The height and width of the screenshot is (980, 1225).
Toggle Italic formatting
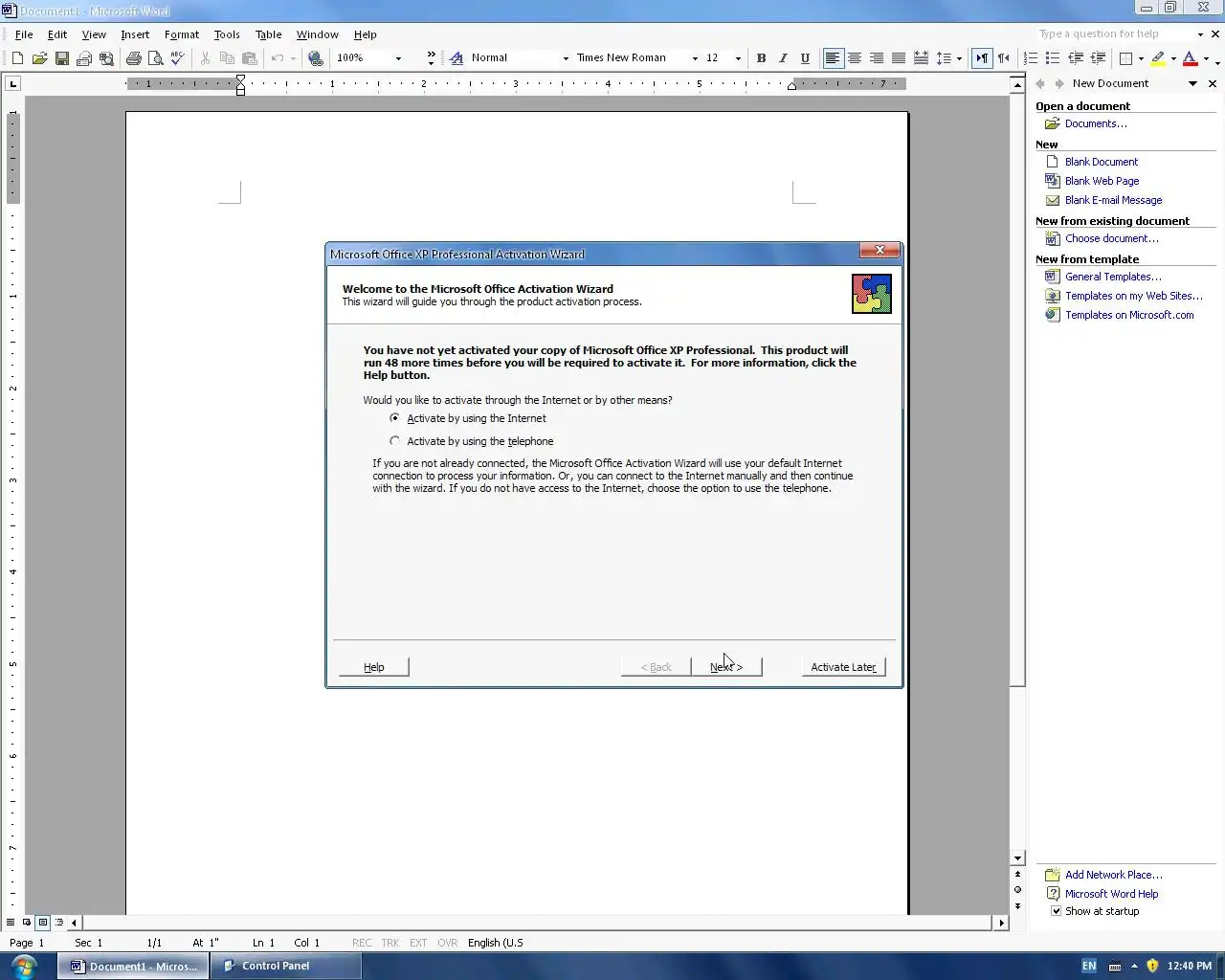[783, 58]
